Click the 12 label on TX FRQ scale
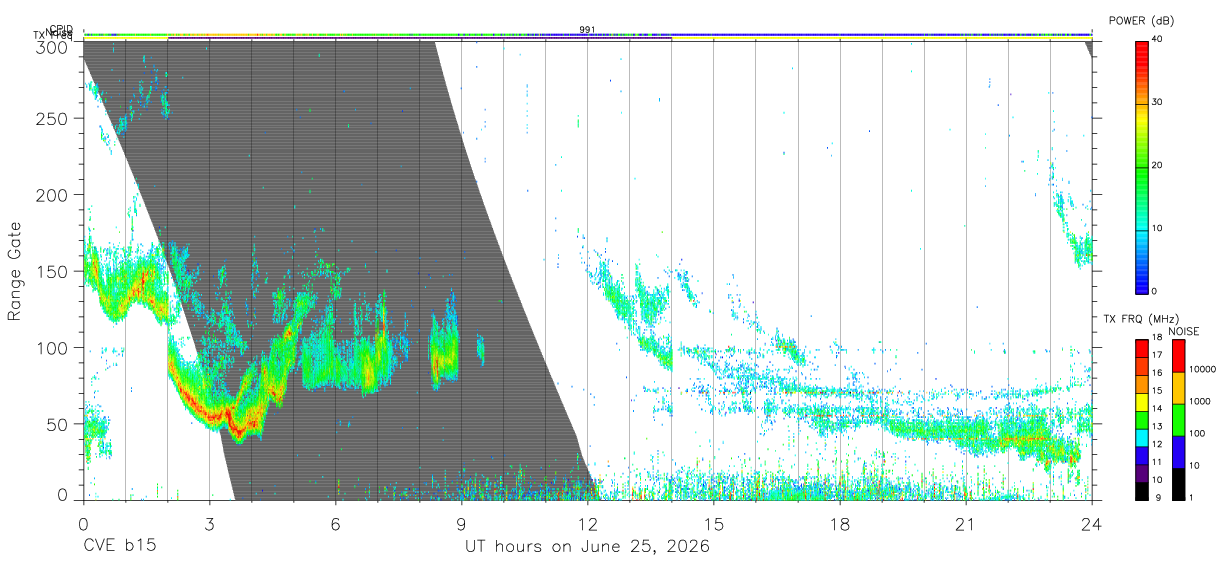1228x567 pixels. pos(1157,444)
